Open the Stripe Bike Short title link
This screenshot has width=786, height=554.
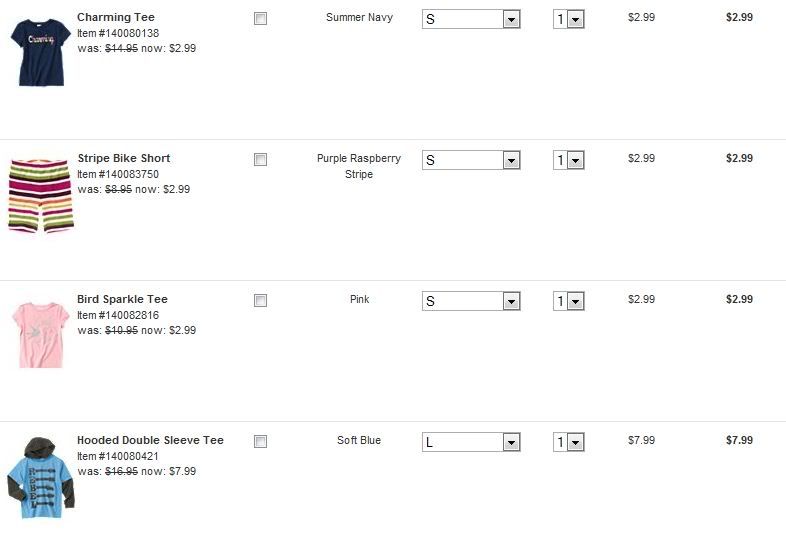(x=124, y=158)
